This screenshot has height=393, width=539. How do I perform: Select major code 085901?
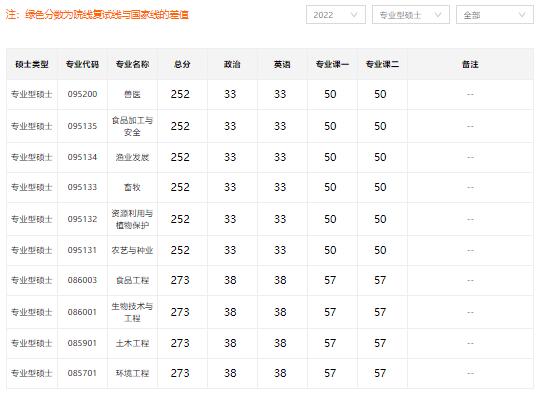pyautogui.click(x=82, y=343)
